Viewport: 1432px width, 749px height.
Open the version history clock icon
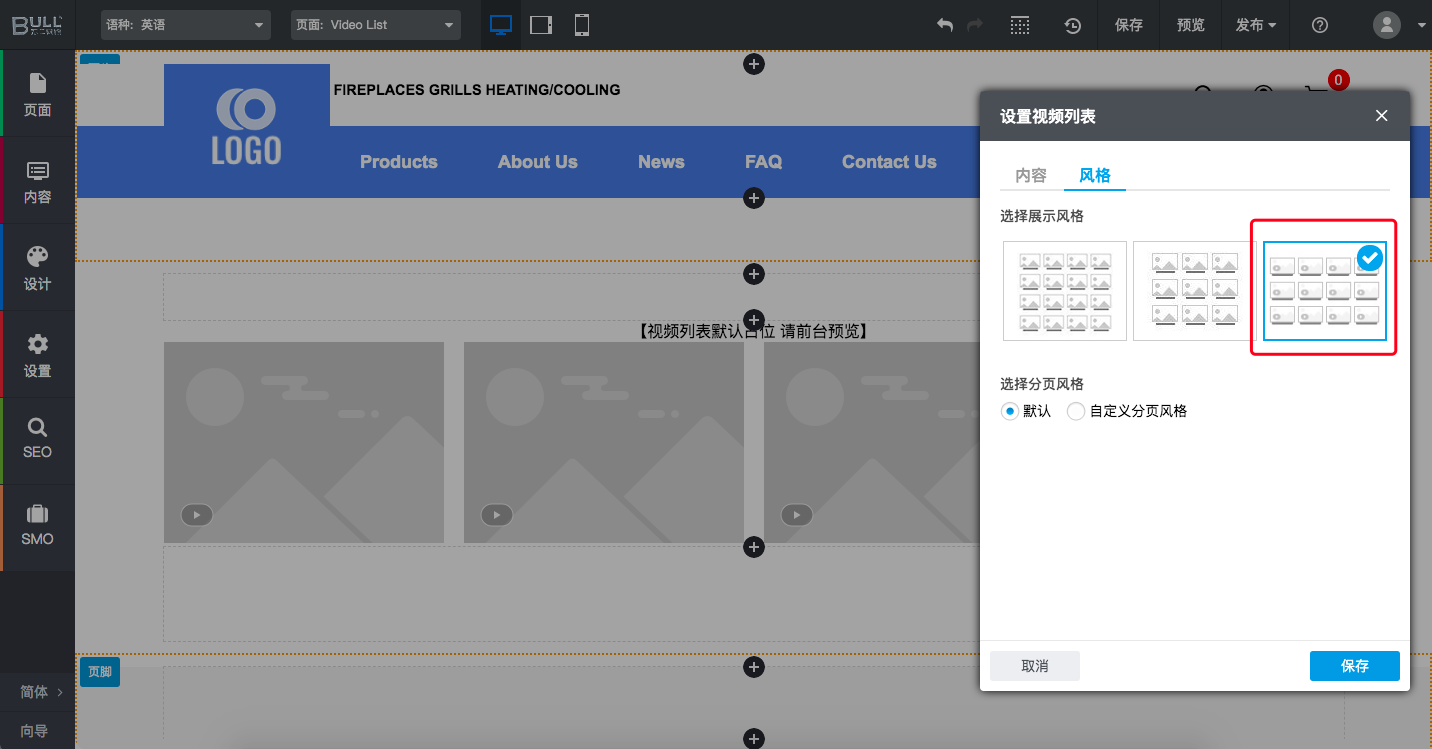click(x=1072, y=25)
